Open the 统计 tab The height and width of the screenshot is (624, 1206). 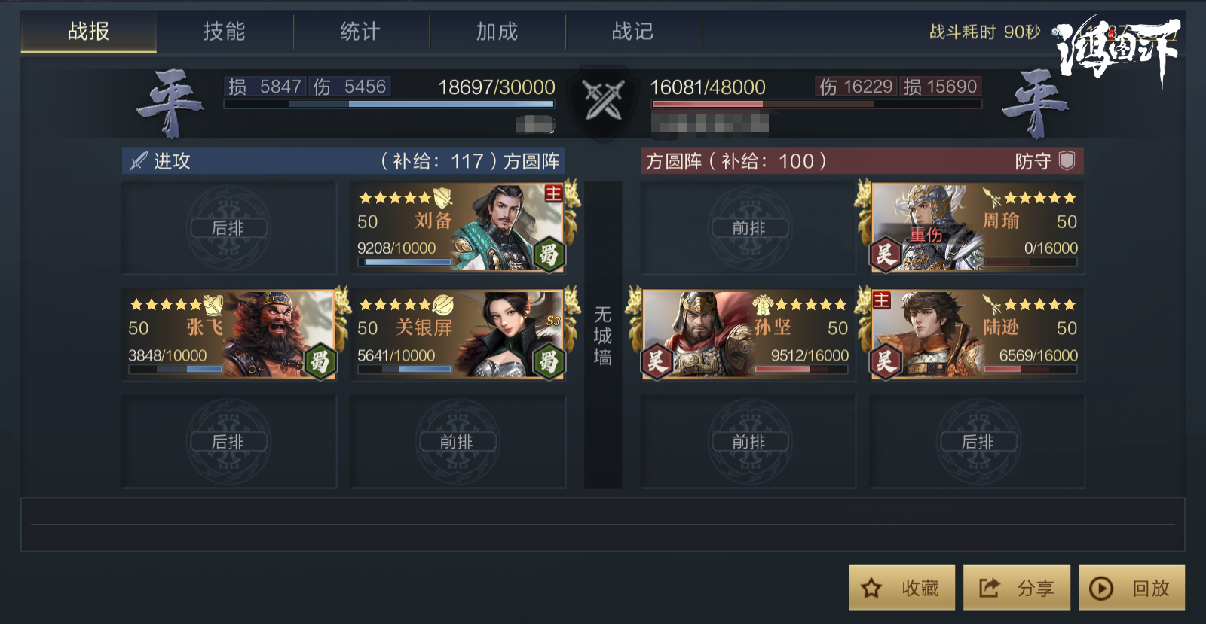360,31
